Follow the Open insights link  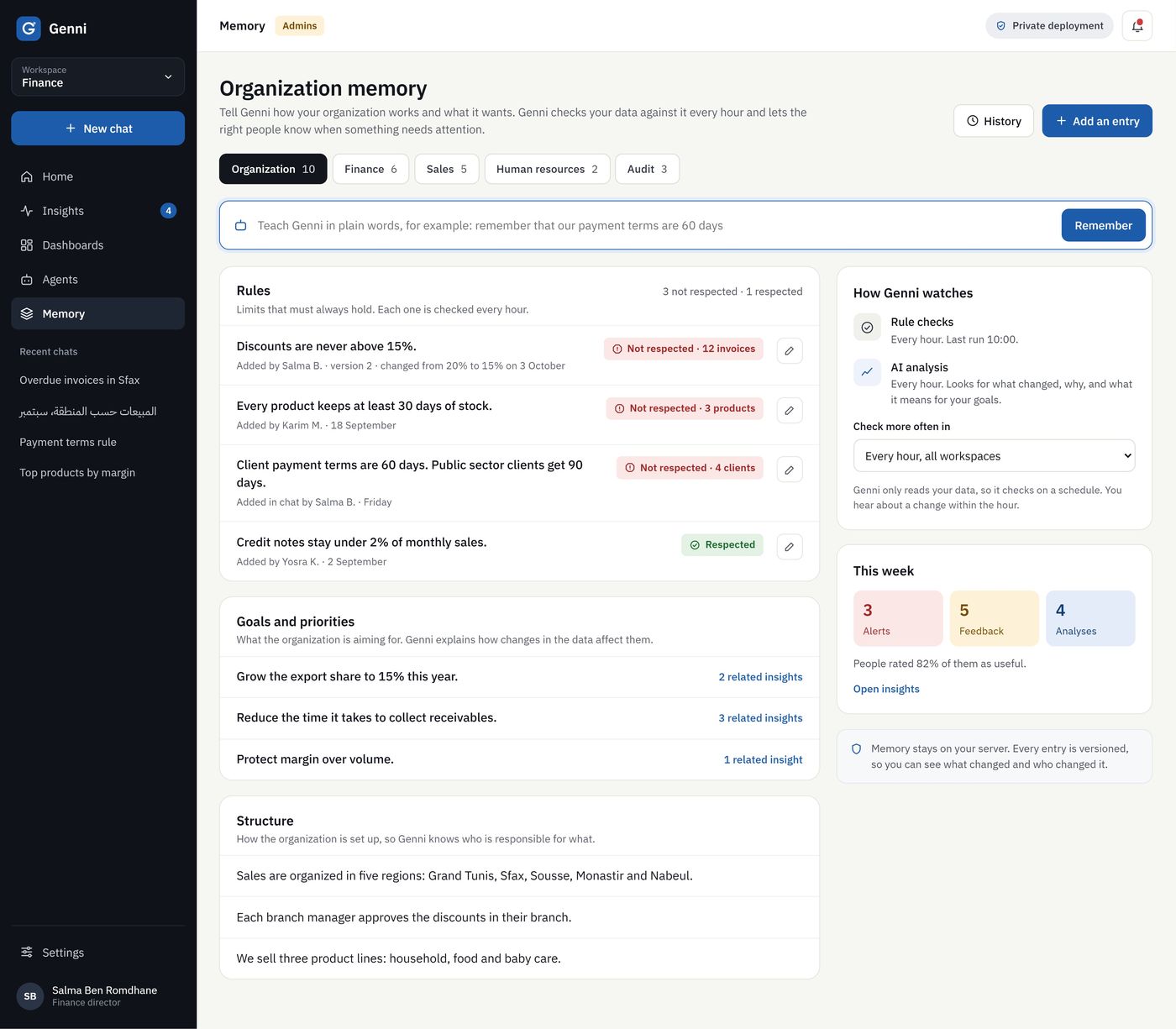pos(886,689)
